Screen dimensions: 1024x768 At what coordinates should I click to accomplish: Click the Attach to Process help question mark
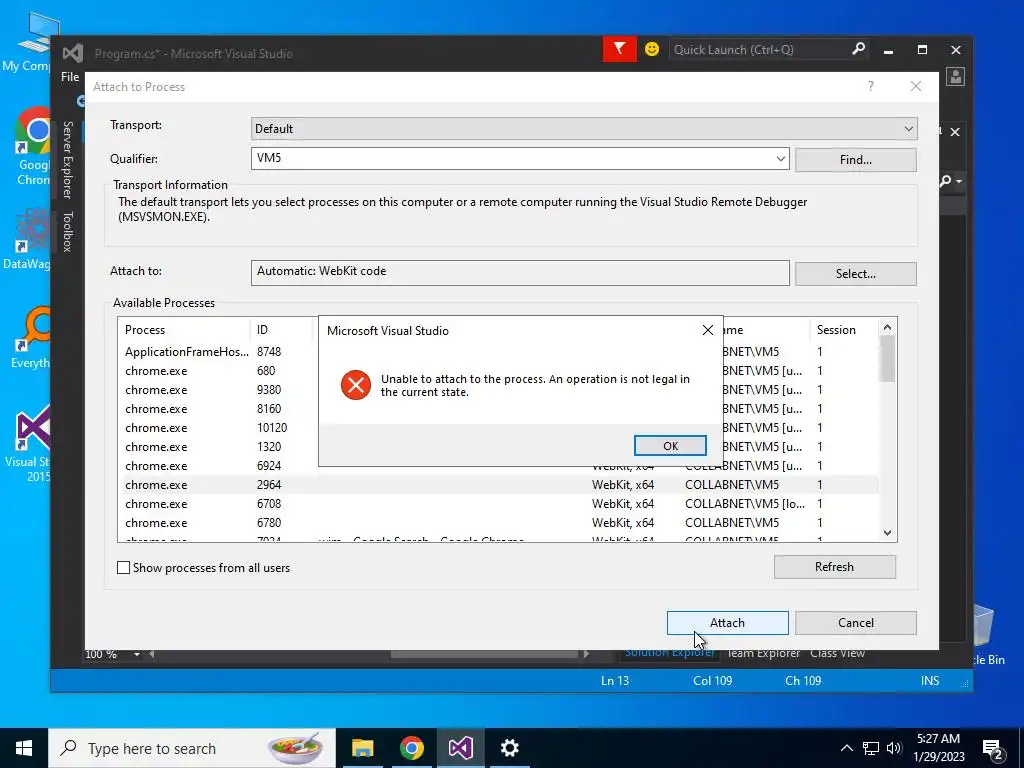pyautogui.click(x=871, y=86)
